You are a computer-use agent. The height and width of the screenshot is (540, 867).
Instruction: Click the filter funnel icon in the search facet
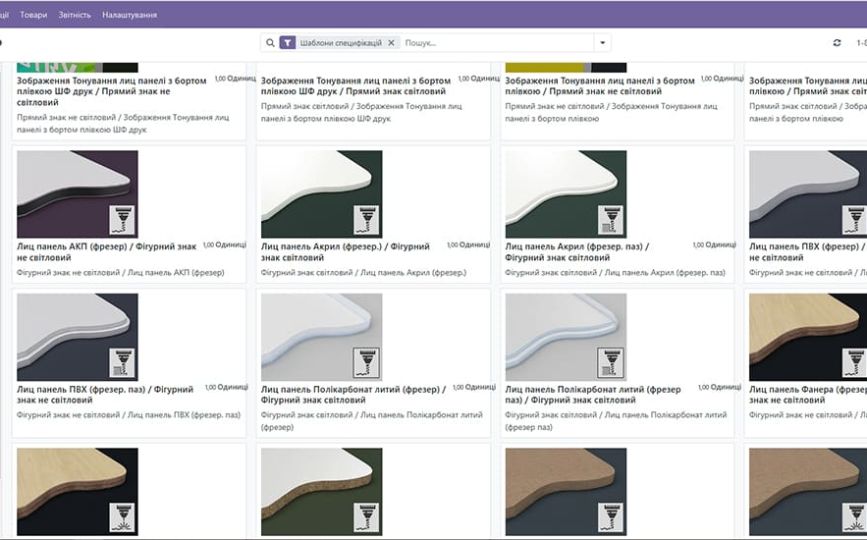tap(287, 43)
